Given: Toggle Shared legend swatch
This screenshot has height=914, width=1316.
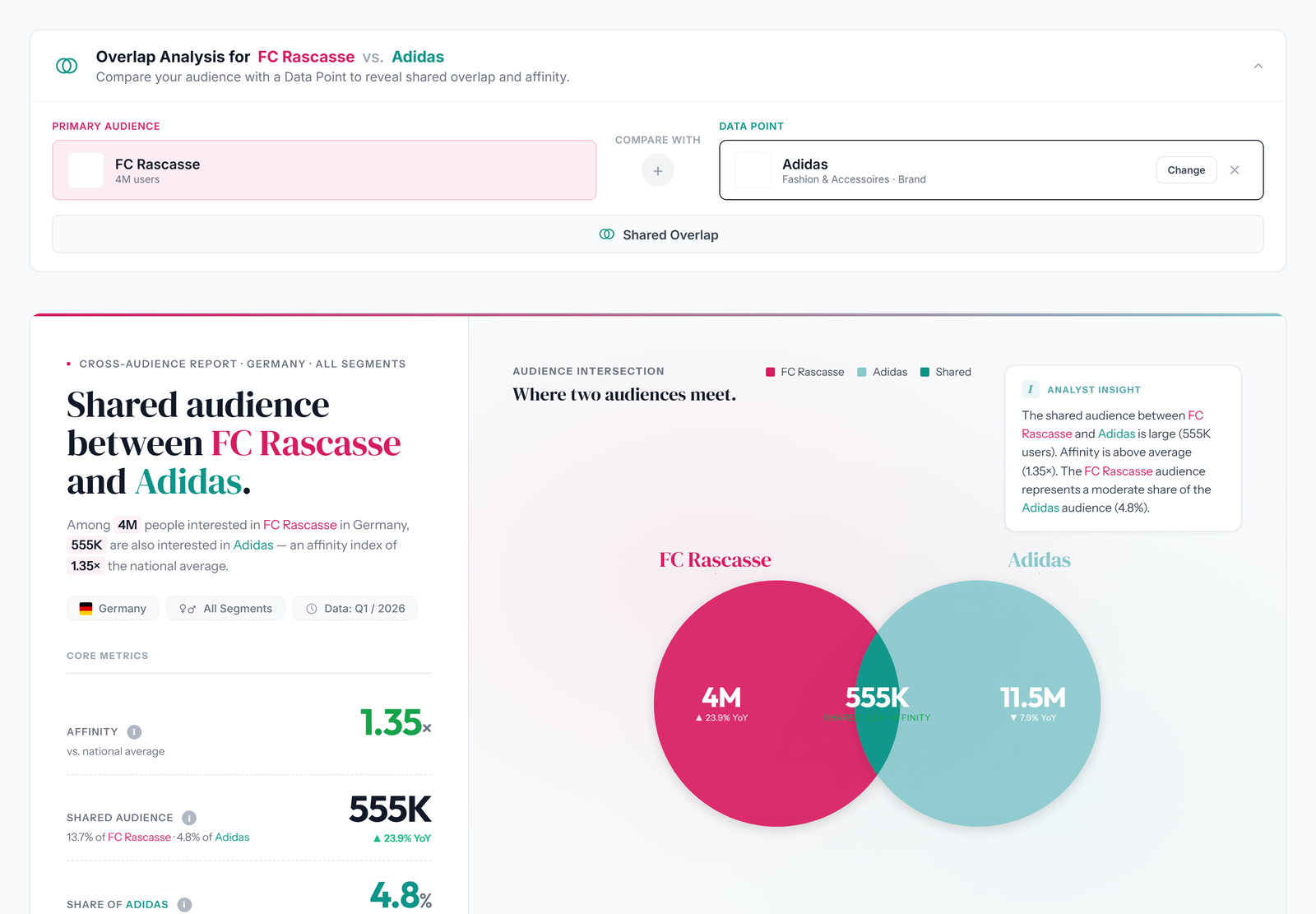Looking at the screenshot, I should pyautogui.click(x=924, y=372).
